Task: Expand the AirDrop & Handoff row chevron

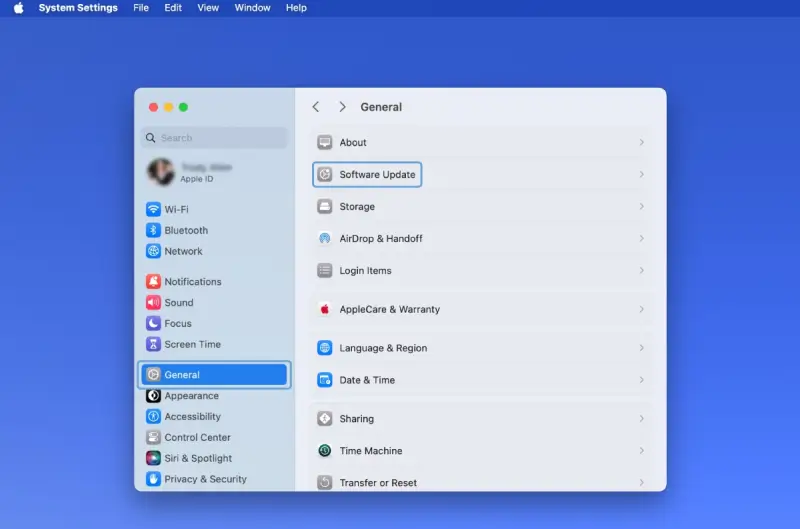Action: click(641, 238)
